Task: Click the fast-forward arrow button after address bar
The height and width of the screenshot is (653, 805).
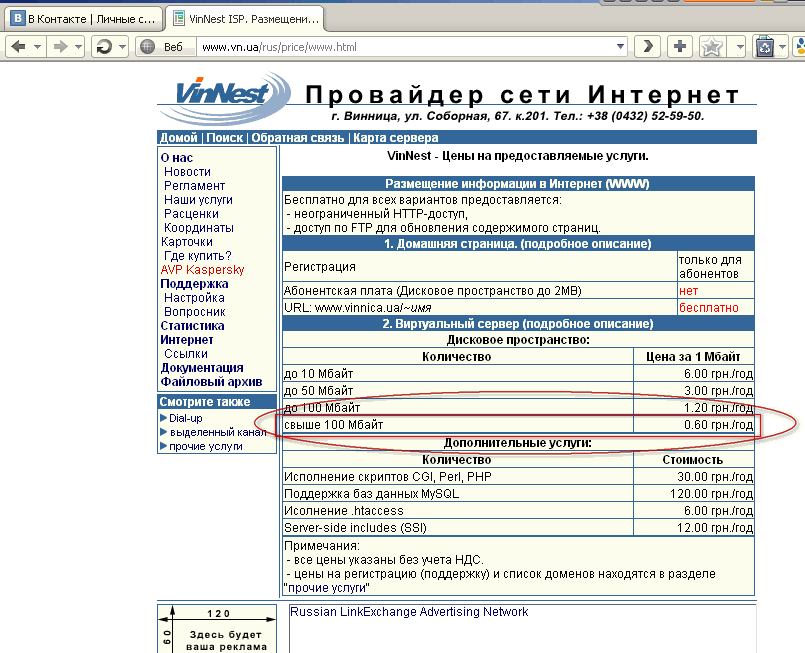Action: [648, 47]
